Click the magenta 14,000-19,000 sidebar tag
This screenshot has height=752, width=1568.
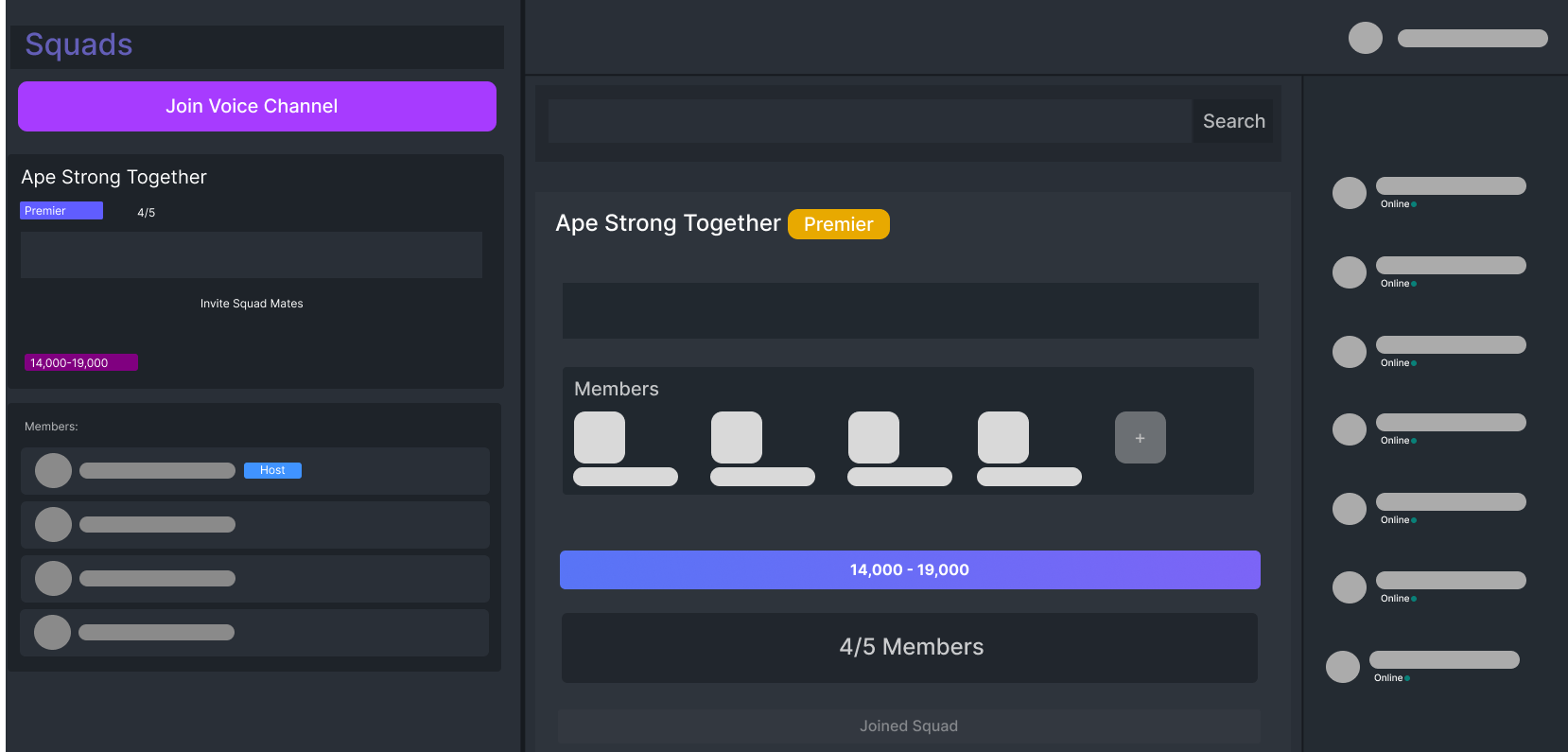[x=80, y=362]
